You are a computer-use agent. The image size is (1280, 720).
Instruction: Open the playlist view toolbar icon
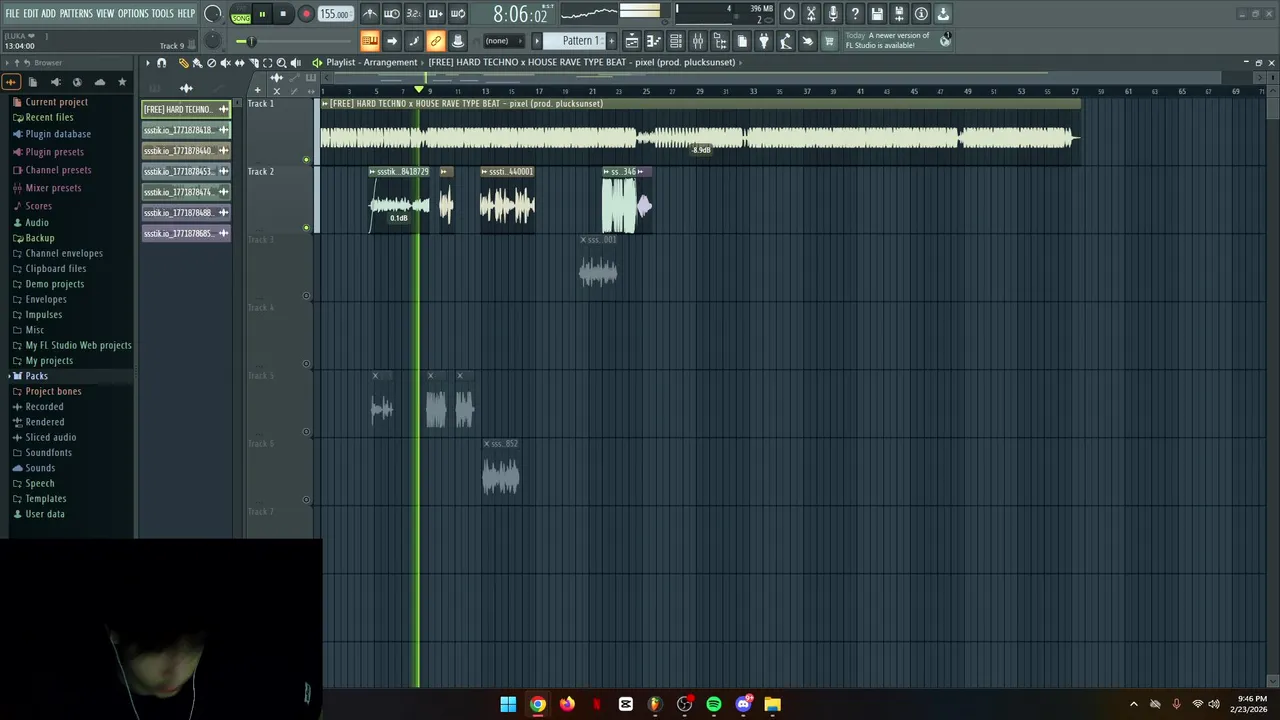632,41
